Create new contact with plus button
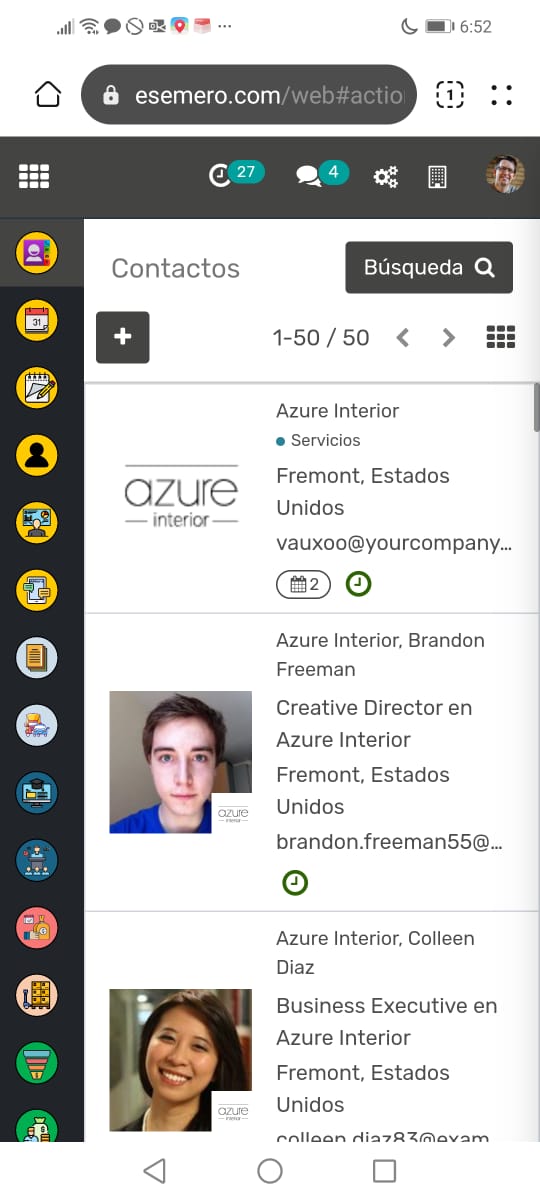The height and width of the screenshot is (1200, 540). pyautogui.click(x=123, y=337)
